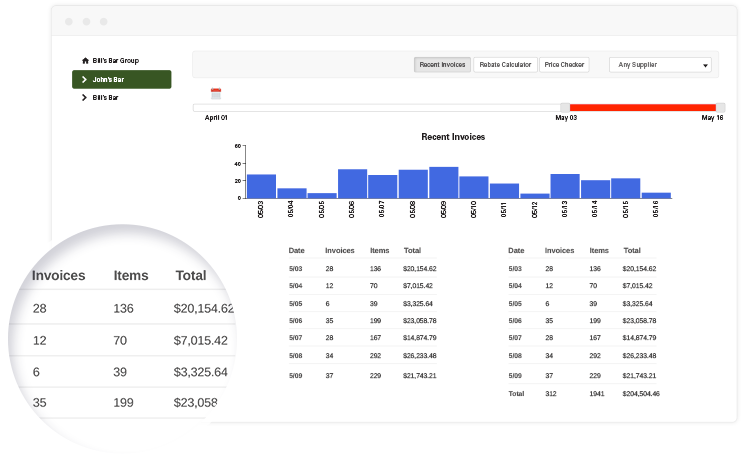Expand the John's Bar chevron

84,79
